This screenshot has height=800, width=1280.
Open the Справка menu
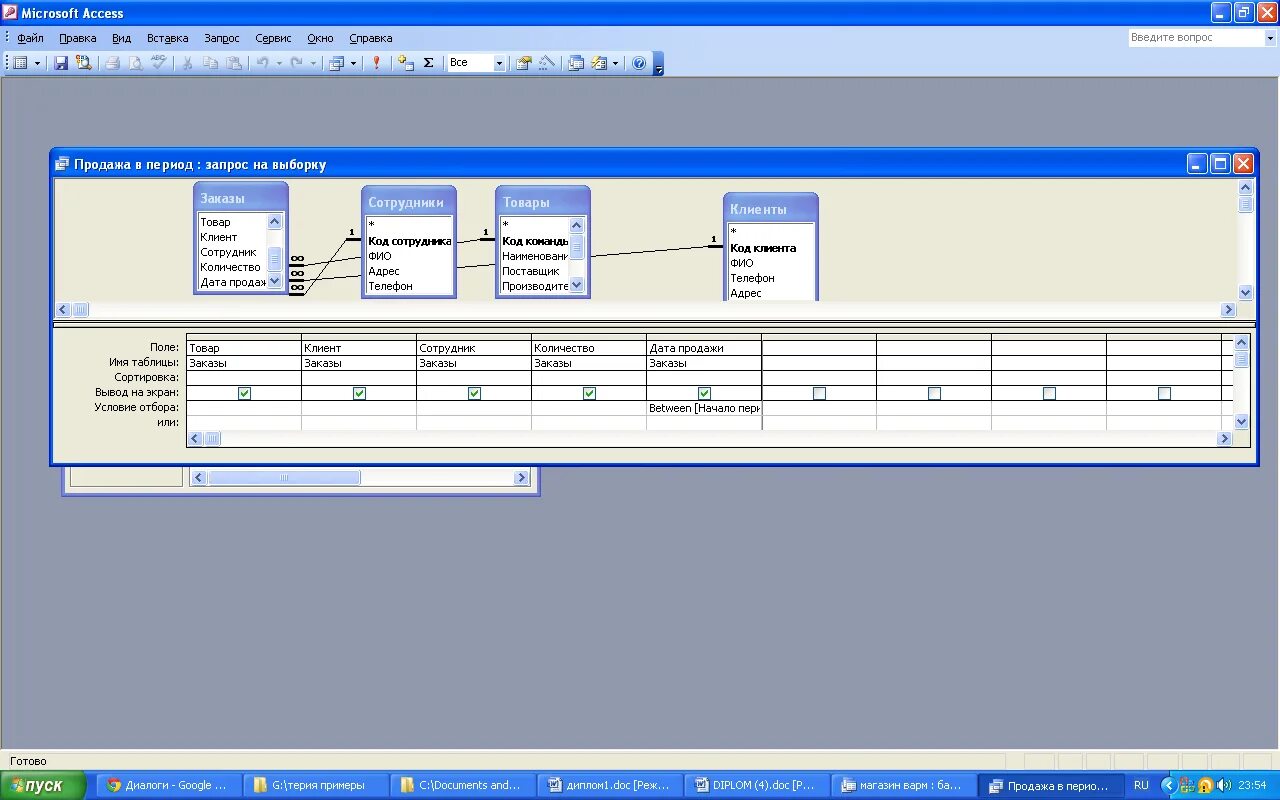point(370,38)
